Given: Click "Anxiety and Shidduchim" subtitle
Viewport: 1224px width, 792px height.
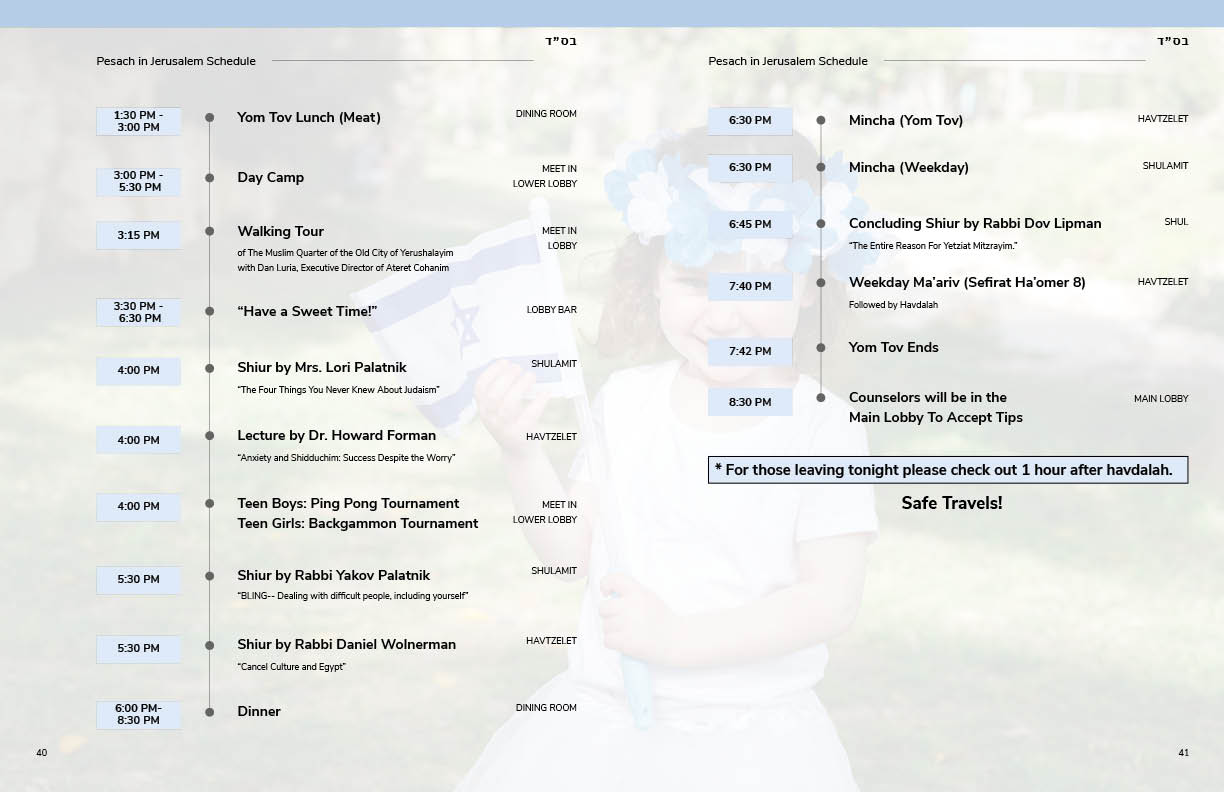Looking at the screenshot, I should (x=346, y=458).
